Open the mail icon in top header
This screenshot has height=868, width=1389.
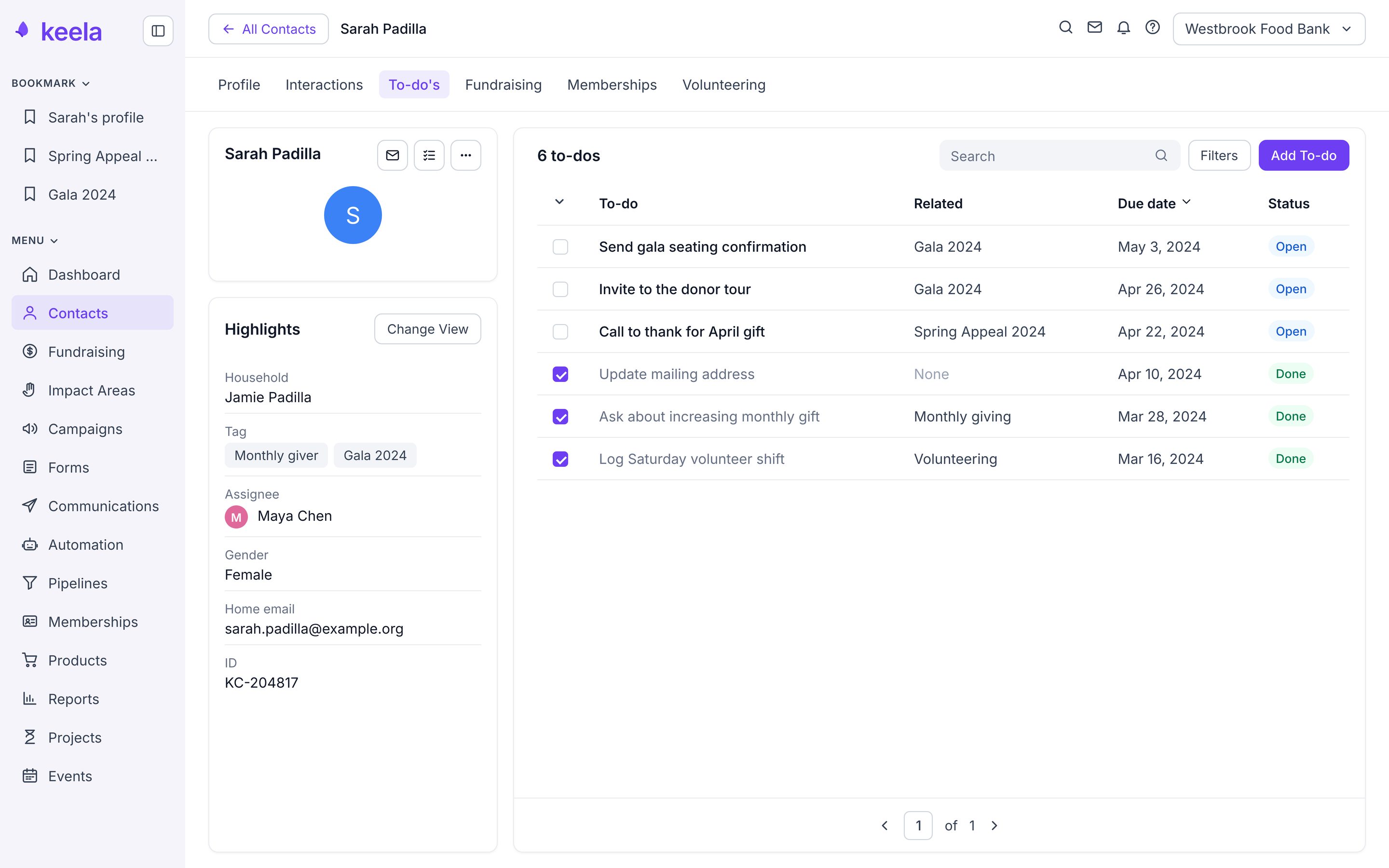point(1094,27)
